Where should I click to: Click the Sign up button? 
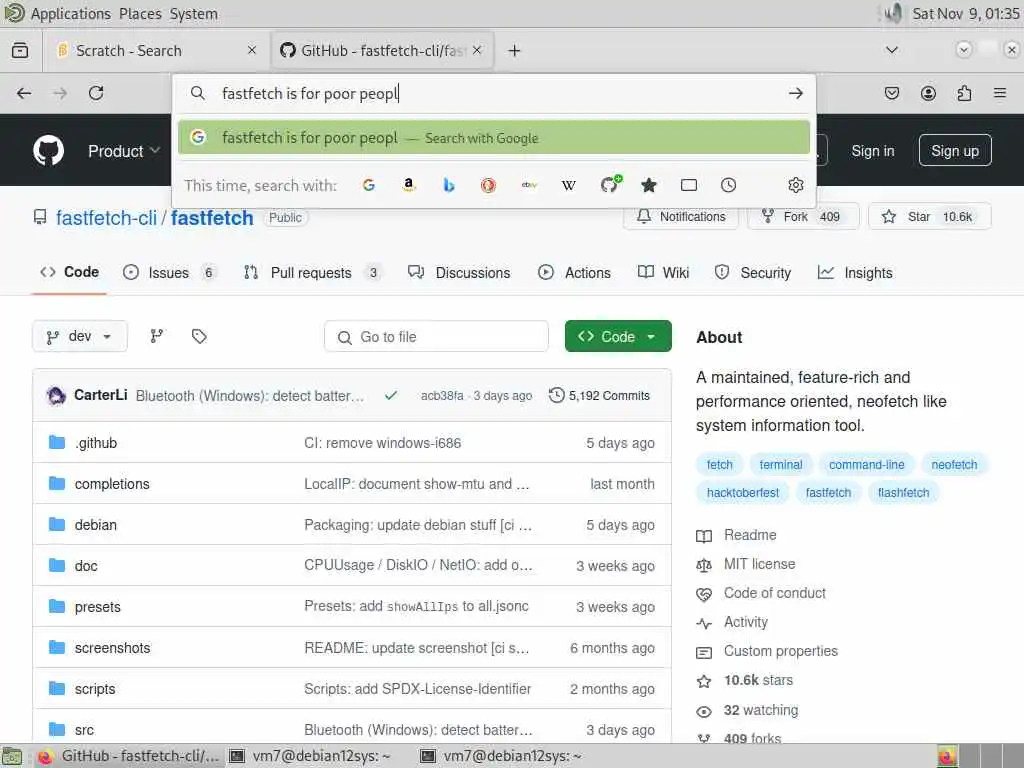coord(955,151)
